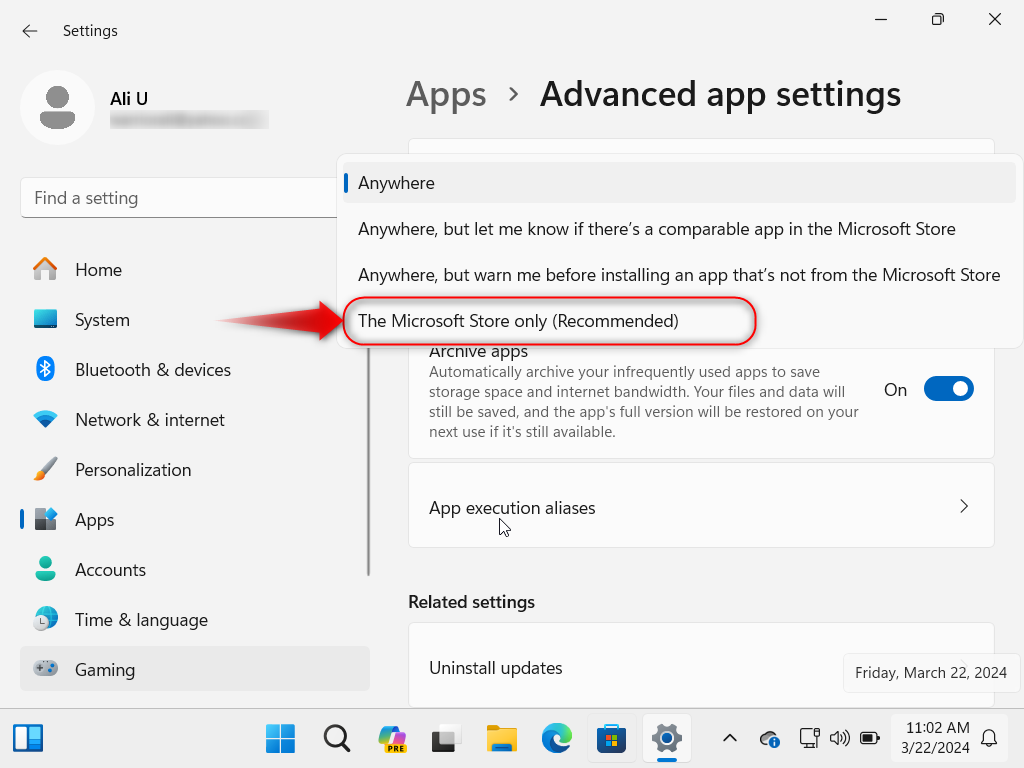This screenshot has width=1024, height=768.
Task: Click the Accounts person icon
Action: [45, 569]
